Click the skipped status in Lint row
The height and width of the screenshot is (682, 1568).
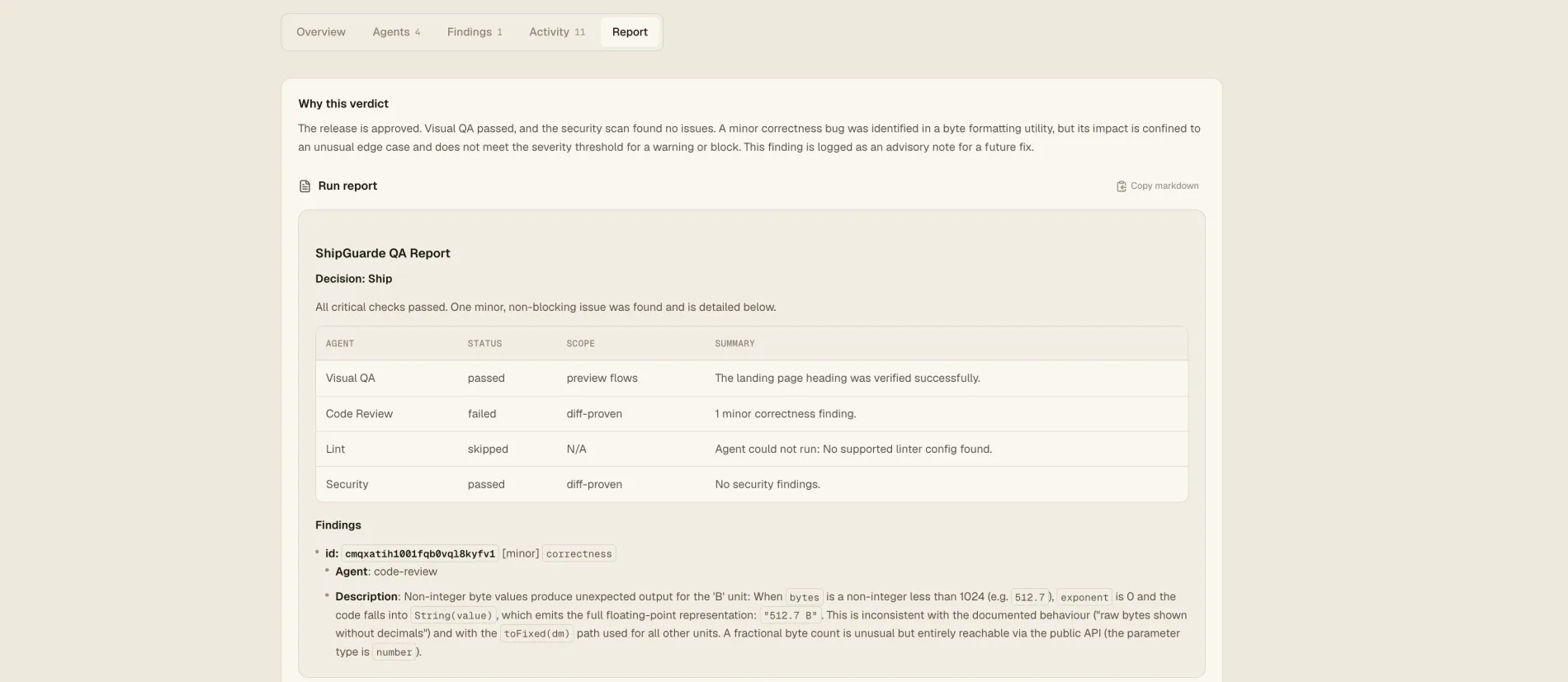[488, 449]
